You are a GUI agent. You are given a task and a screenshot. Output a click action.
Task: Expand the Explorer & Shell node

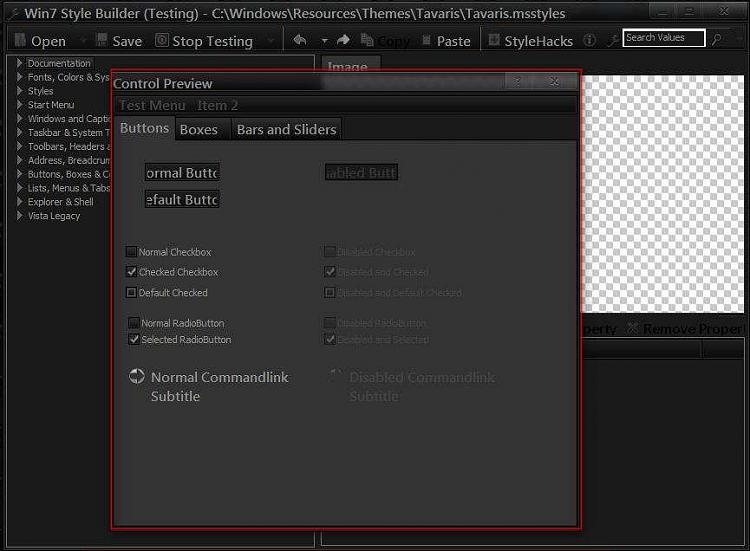pos(20,201)
